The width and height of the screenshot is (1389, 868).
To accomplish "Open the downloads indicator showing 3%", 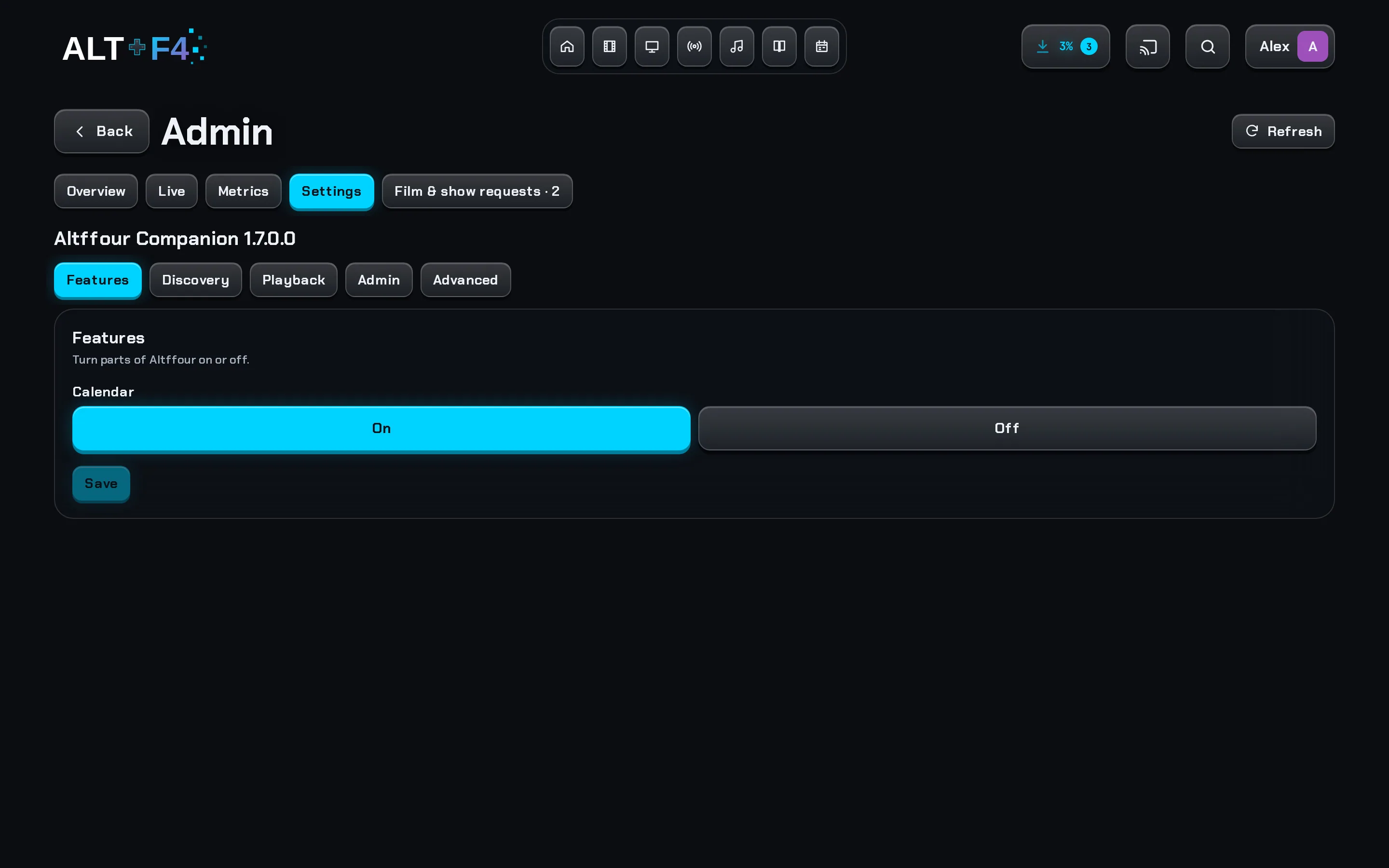I will tap(1065, 46).
